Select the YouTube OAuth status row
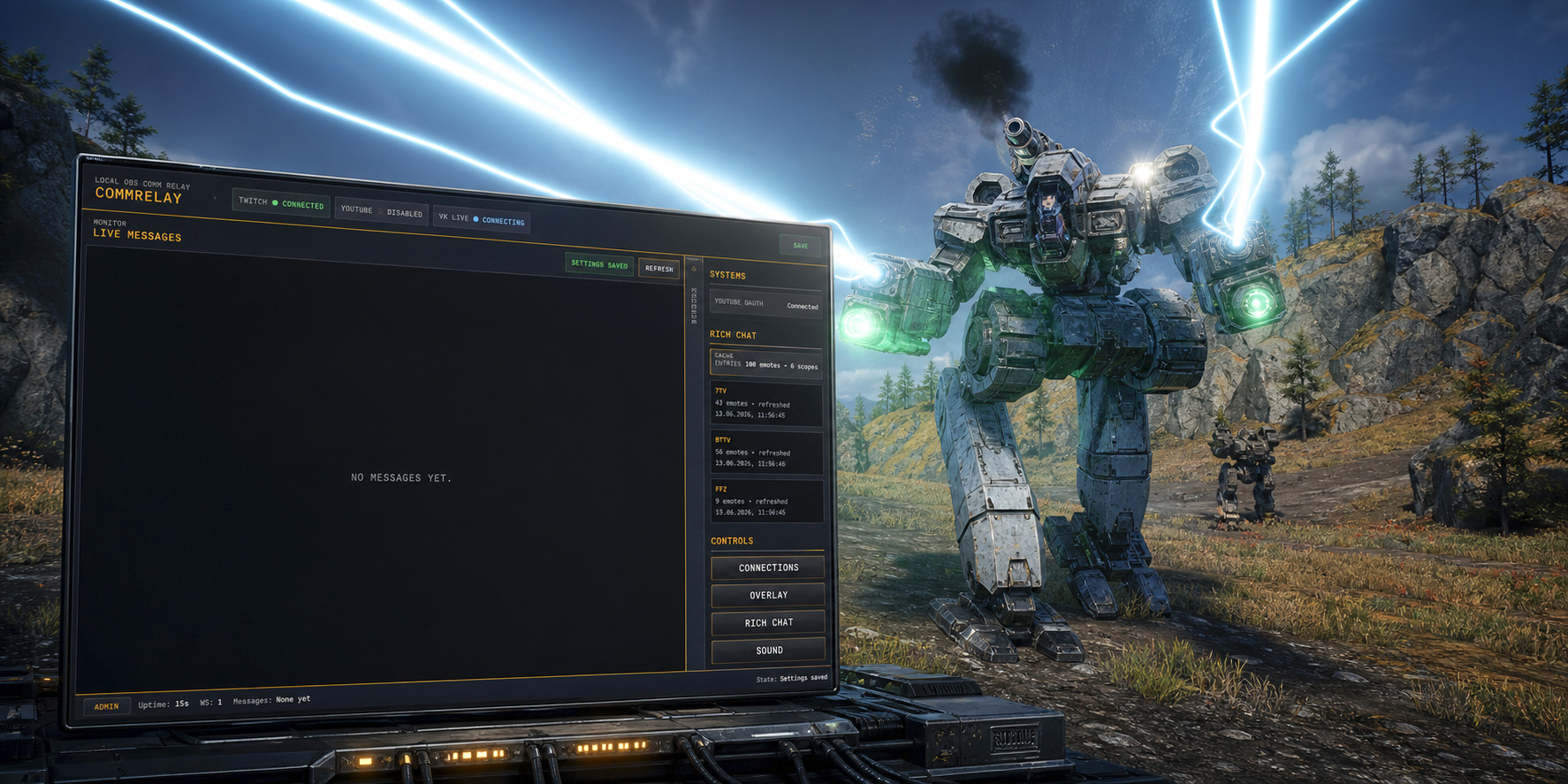This screenshot has height=784, width=1568. (x=766, y=303)
